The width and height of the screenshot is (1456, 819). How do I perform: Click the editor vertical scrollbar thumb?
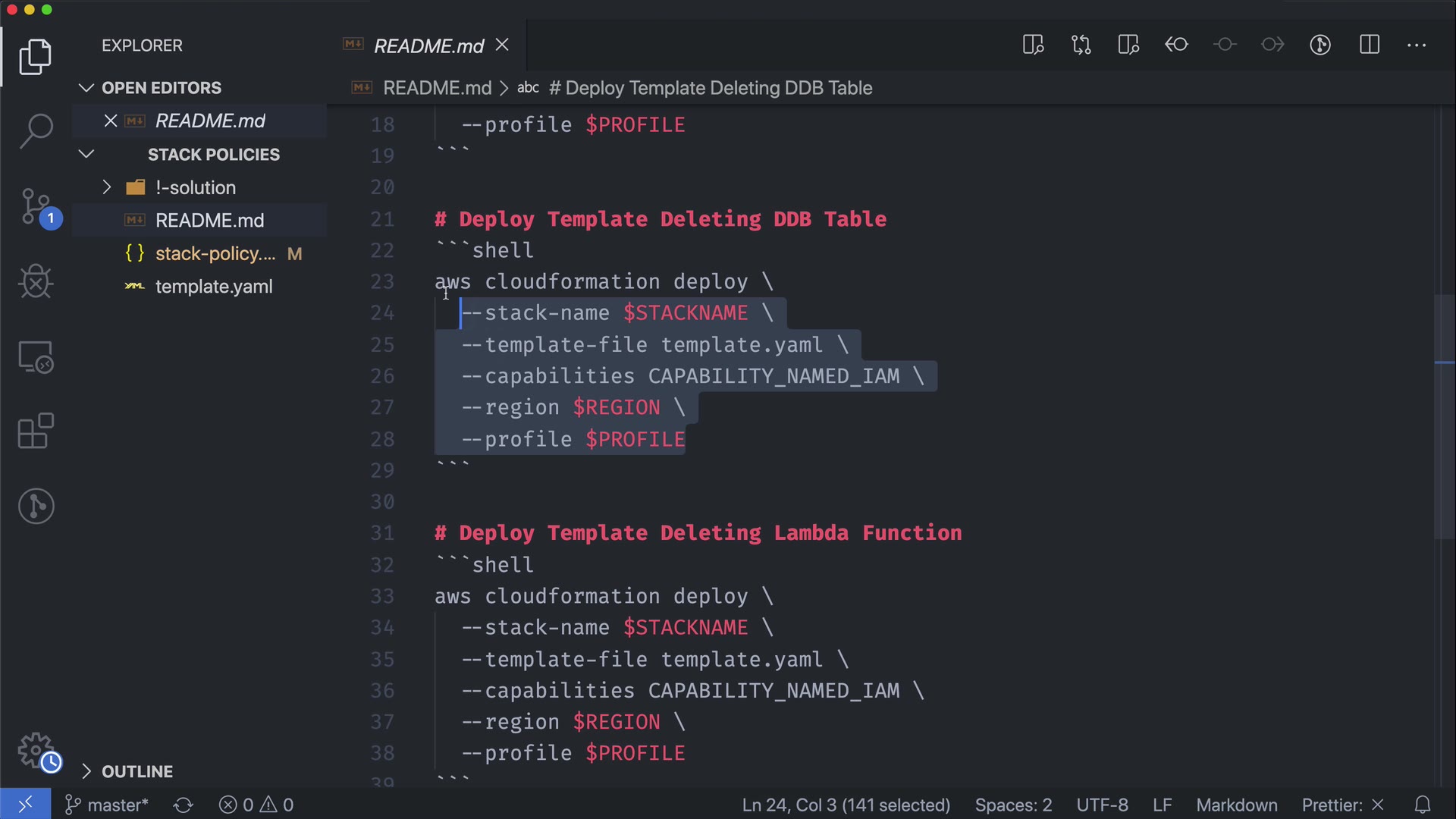[x=1444, y=417]
